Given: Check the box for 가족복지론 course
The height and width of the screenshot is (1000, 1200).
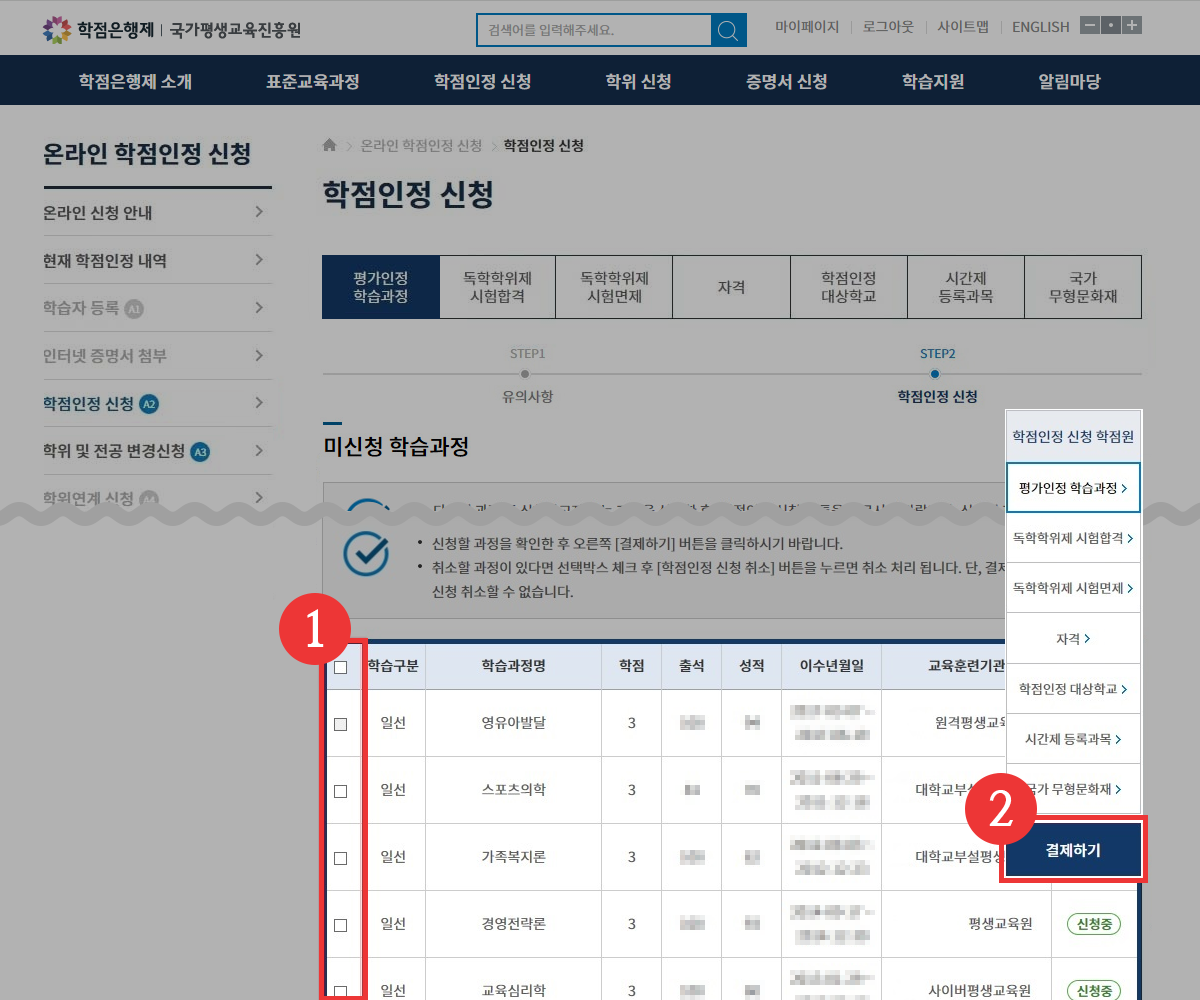Looking at the screenshot, I should tap(340, 858).
